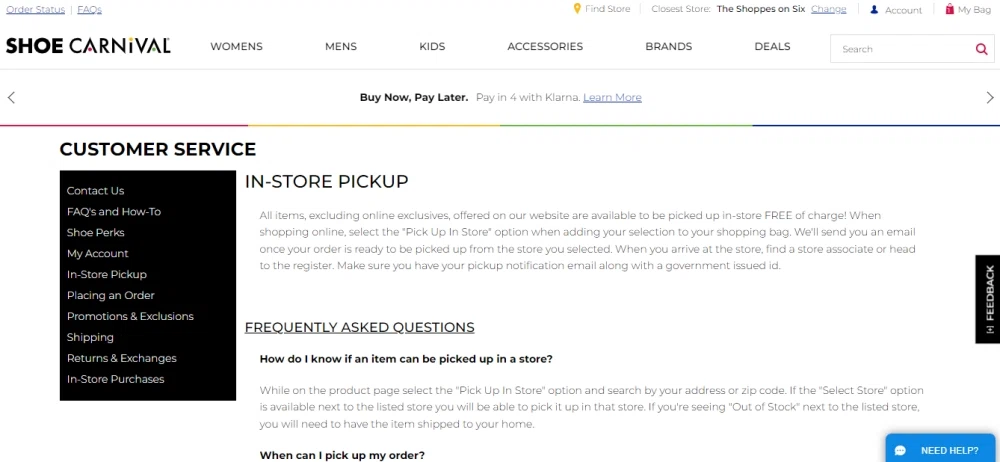The height and width of the screenshot is (462, 1000).
Task: Expand the Accessories category menu
Action: tap(545, 47)
